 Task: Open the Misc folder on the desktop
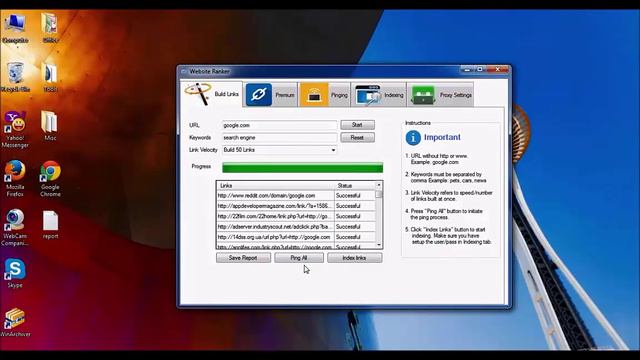50,126
